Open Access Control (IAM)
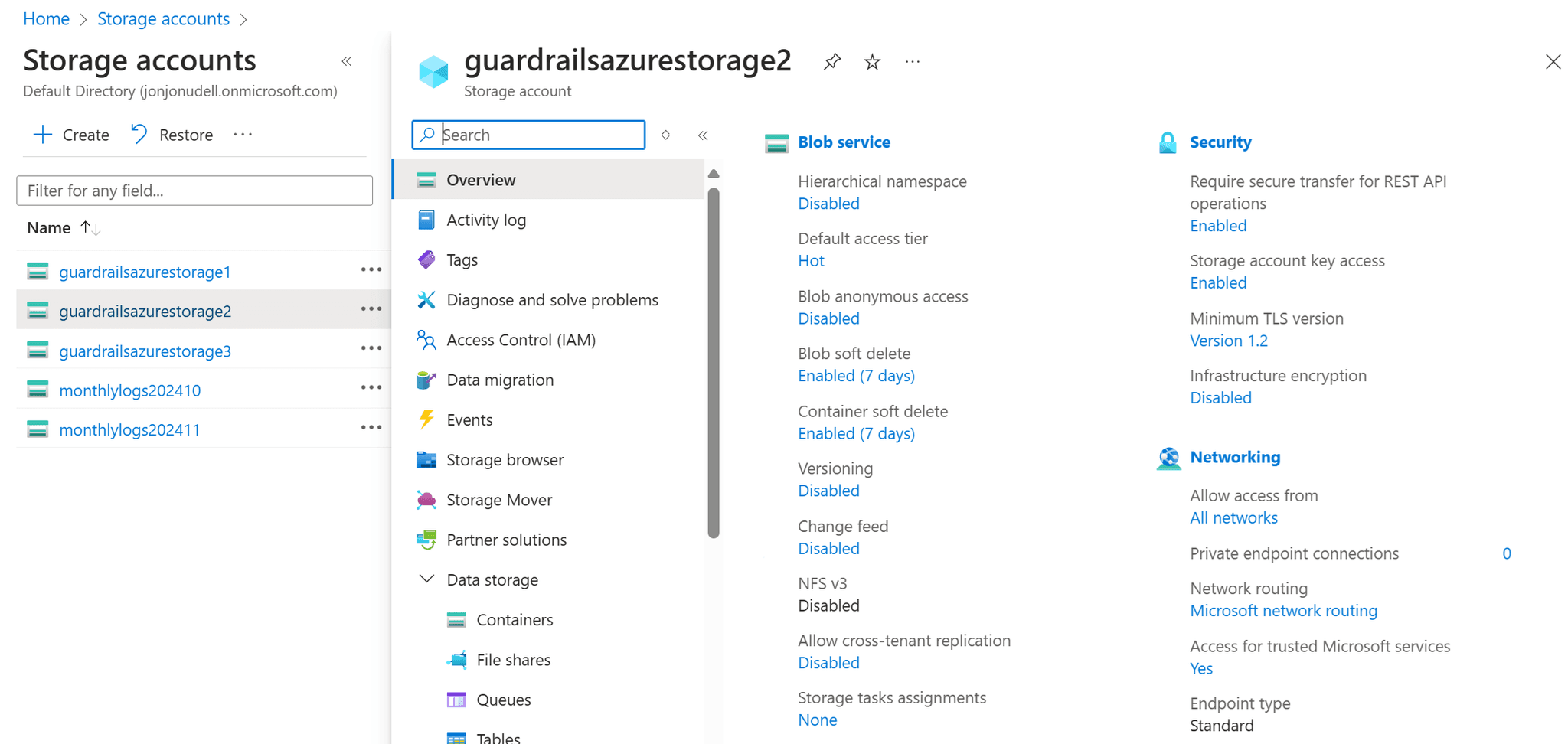 point(521,340)
